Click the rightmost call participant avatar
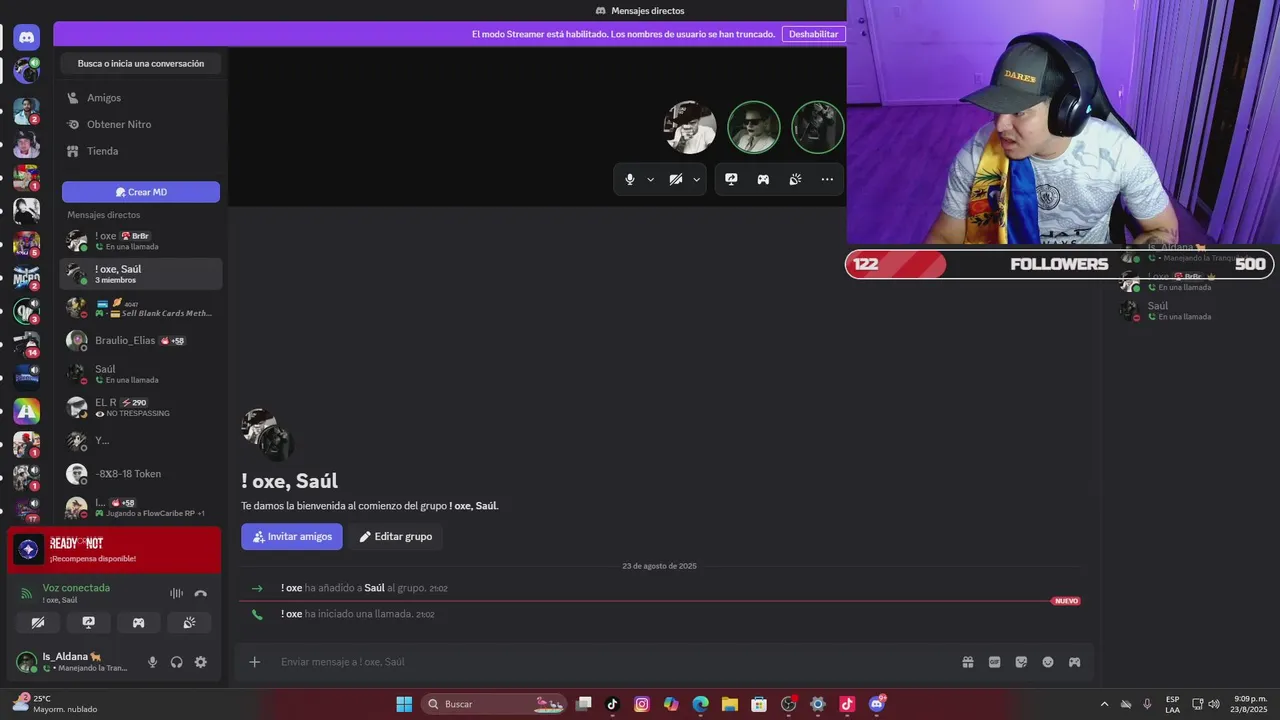 pyautogui.click(x=818, y=127)
